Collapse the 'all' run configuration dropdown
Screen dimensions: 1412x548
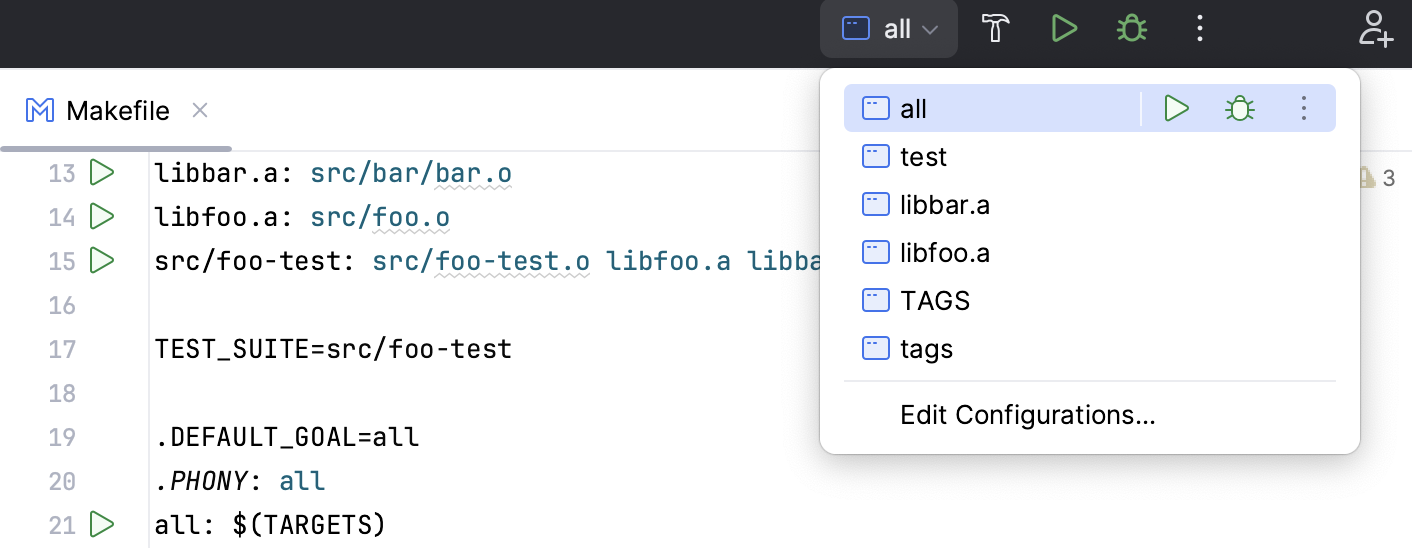[889, 29]
